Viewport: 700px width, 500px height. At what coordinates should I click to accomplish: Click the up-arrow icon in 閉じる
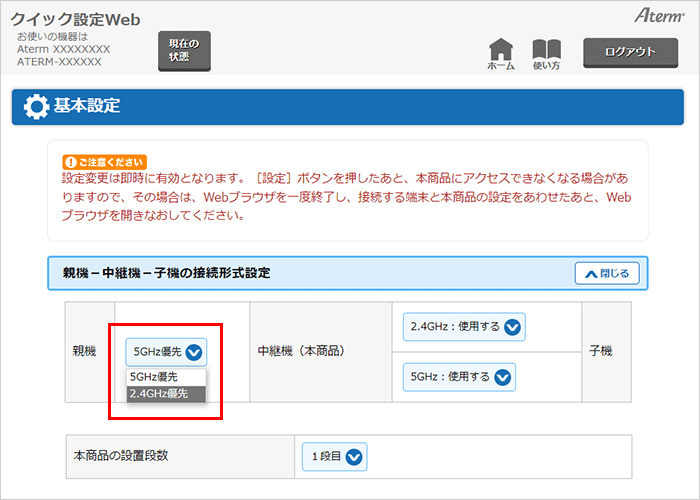click(x=591, y=273)
